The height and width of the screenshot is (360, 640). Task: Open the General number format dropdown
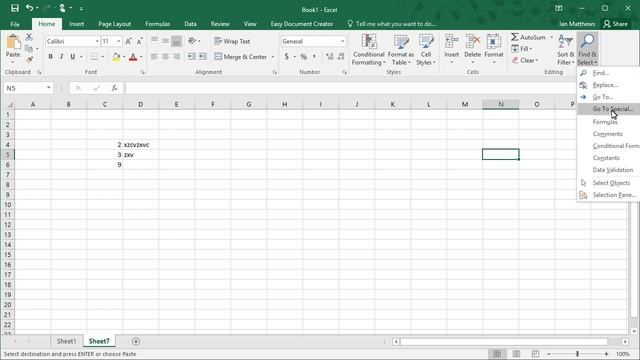pyautogui.click(x=342, y=41)
